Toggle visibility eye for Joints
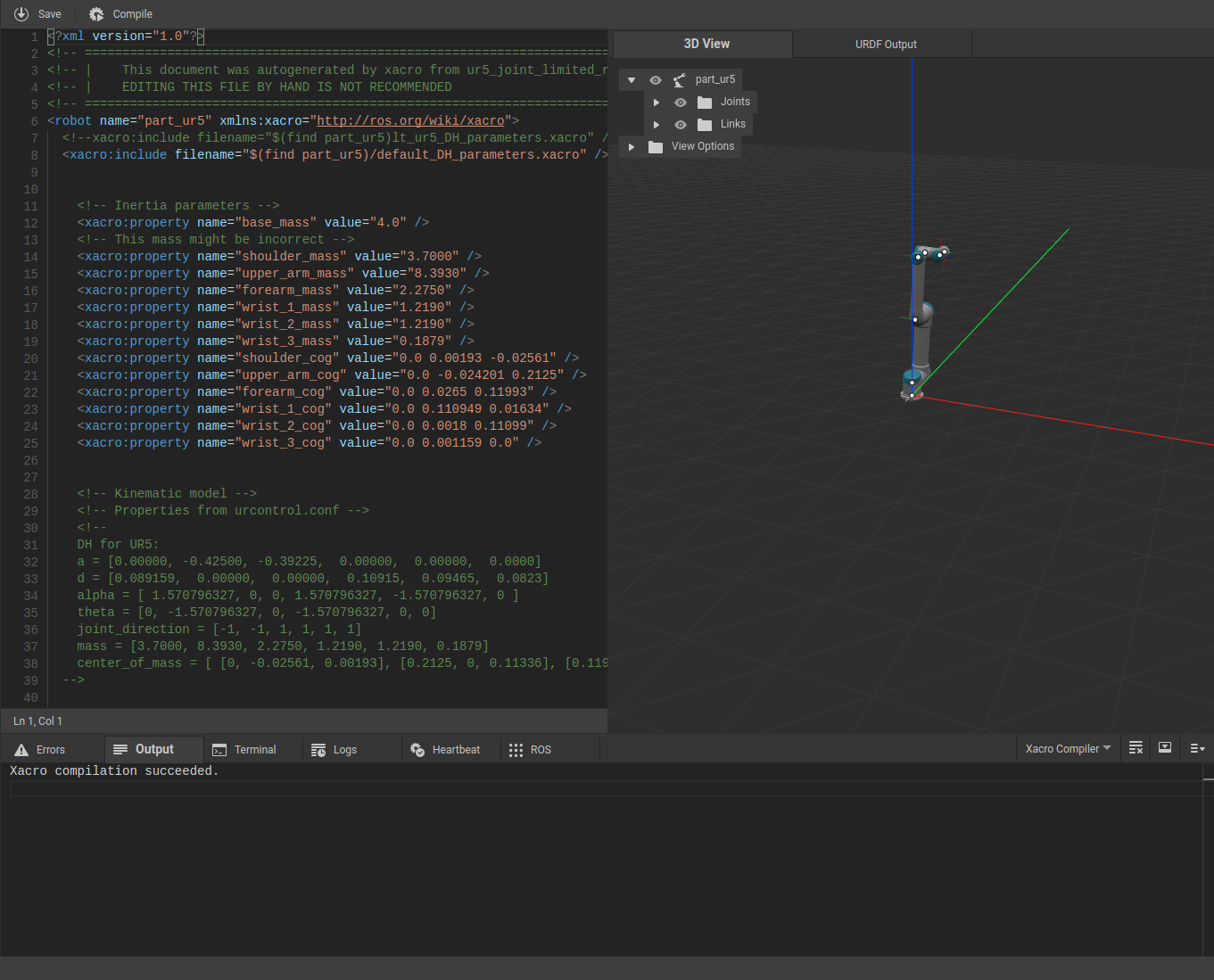The height and width of the screenshot is (980, 1214). [681, 103]
